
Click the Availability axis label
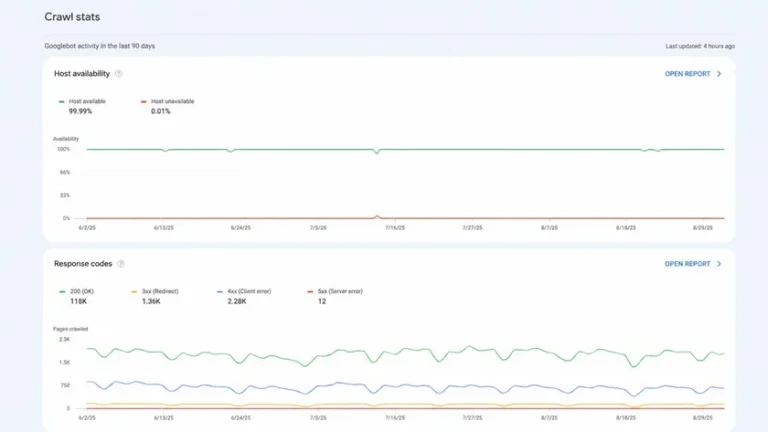(x=66, y=139)
